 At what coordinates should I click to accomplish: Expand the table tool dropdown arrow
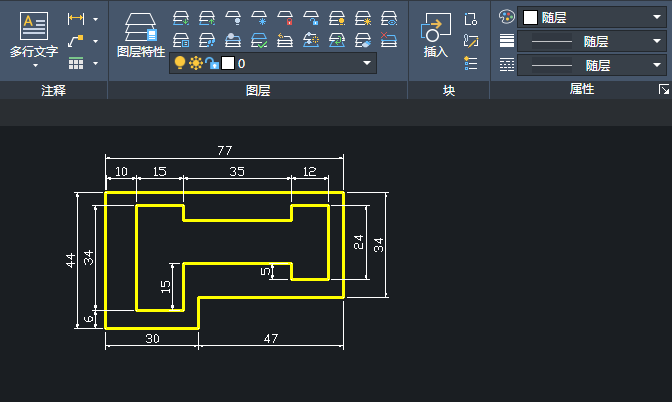pyautogui.click(x=96, y=64)
